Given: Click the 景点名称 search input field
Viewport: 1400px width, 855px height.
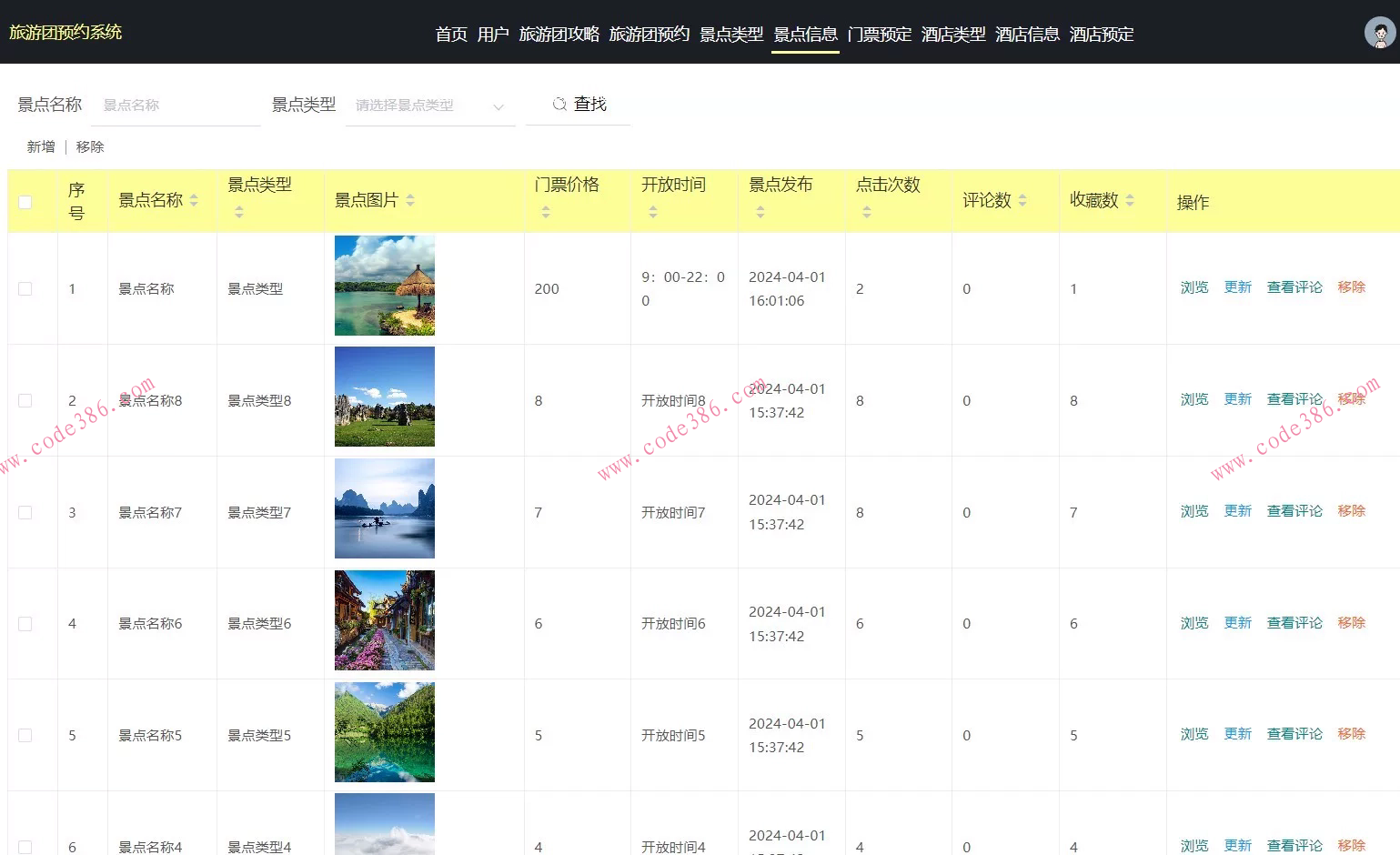Looking at the screenshot, I should (x=176, y=106).
